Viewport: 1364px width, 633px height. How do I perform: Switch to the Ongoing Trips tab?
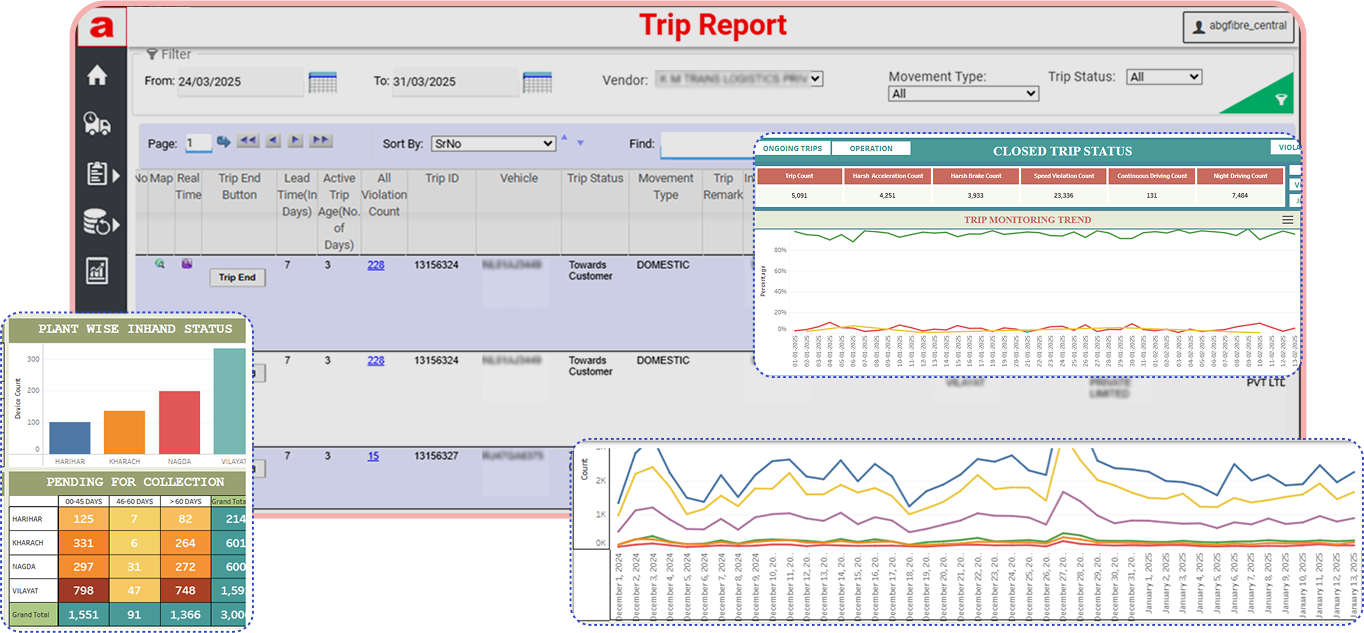click(x=792, y=149)
